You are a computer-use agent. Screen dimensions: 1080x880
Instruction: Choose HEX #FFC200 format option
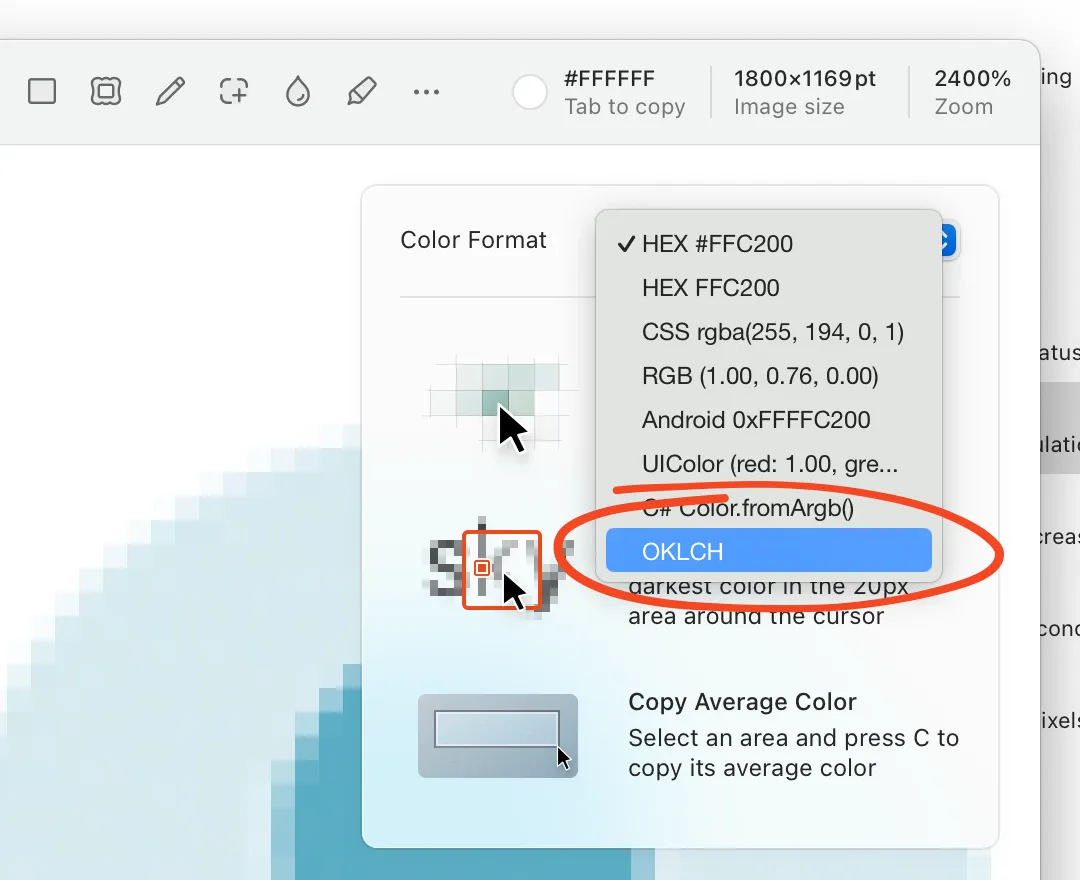pyautogui.click(x=769, y=244)
